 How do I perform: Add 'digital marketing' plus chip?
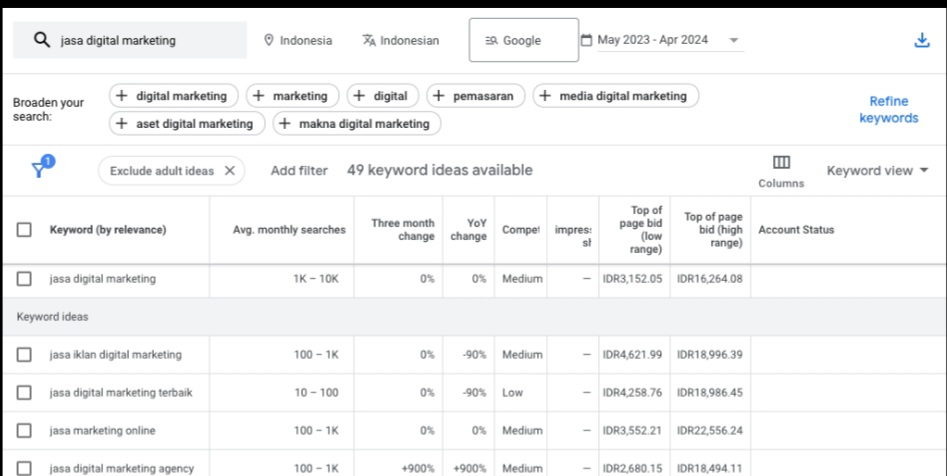174,96
